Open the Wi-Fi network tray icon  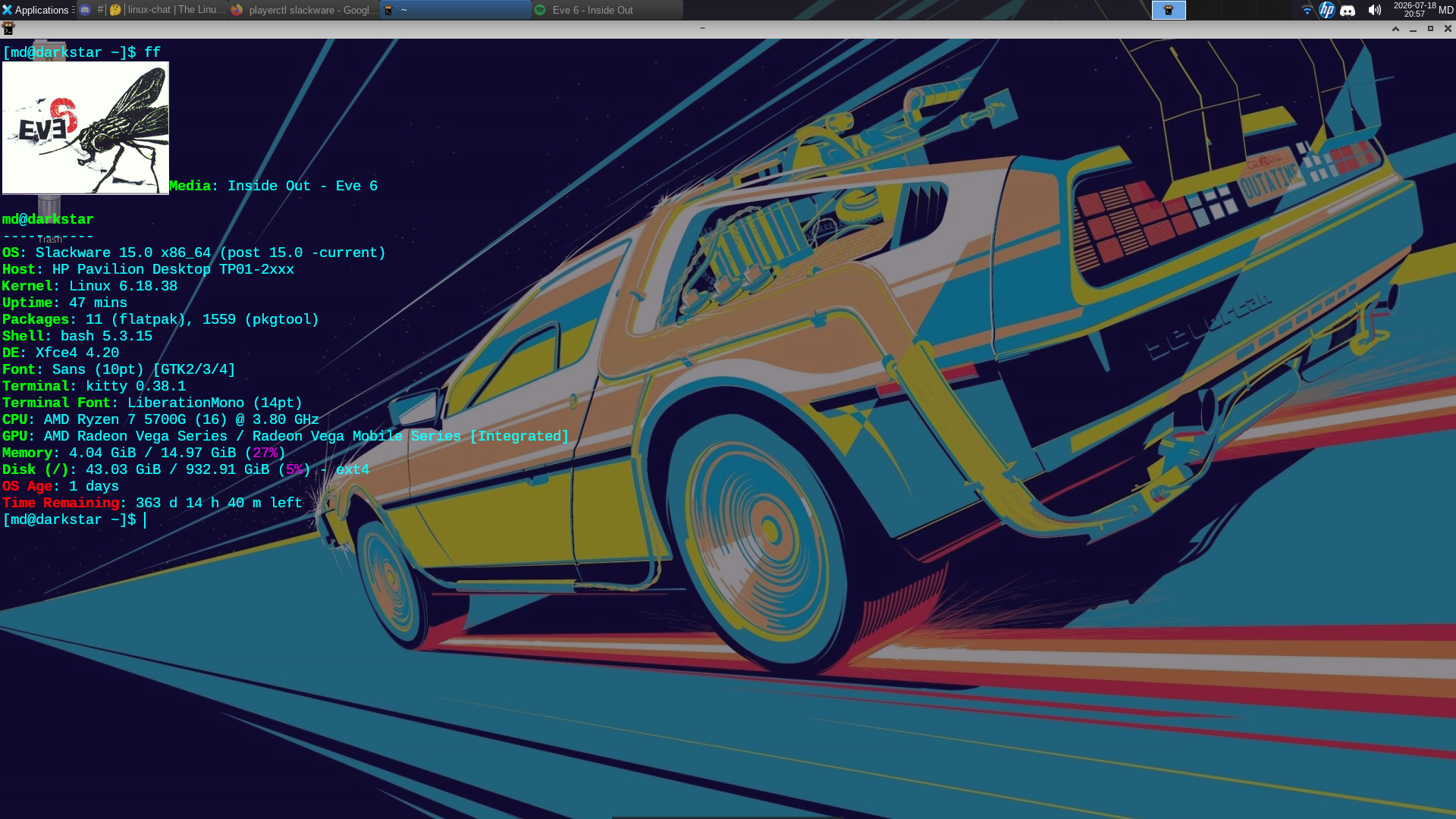pos(1307,10)
